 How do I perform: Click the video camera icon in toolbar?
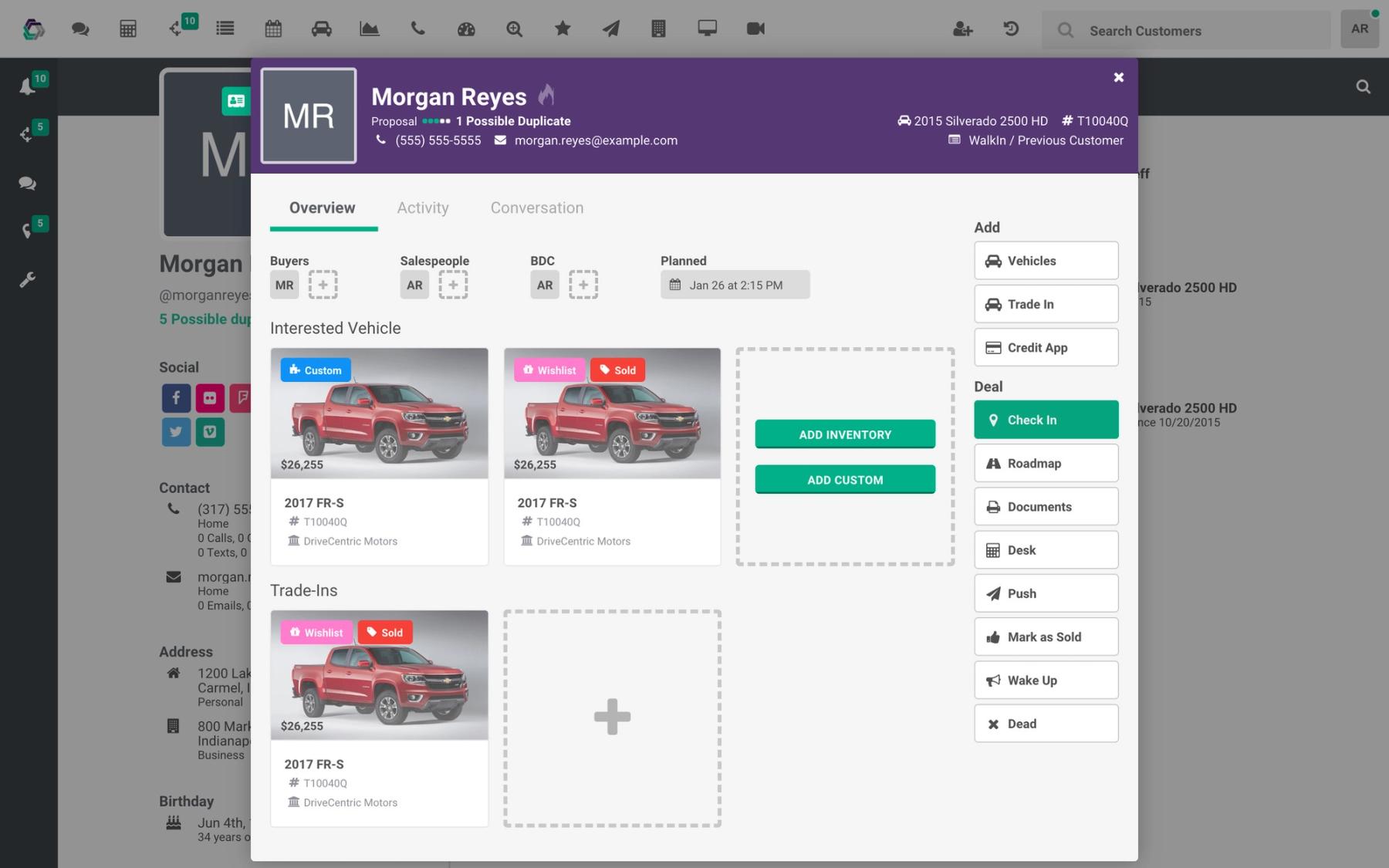click(x=755, y=29)
